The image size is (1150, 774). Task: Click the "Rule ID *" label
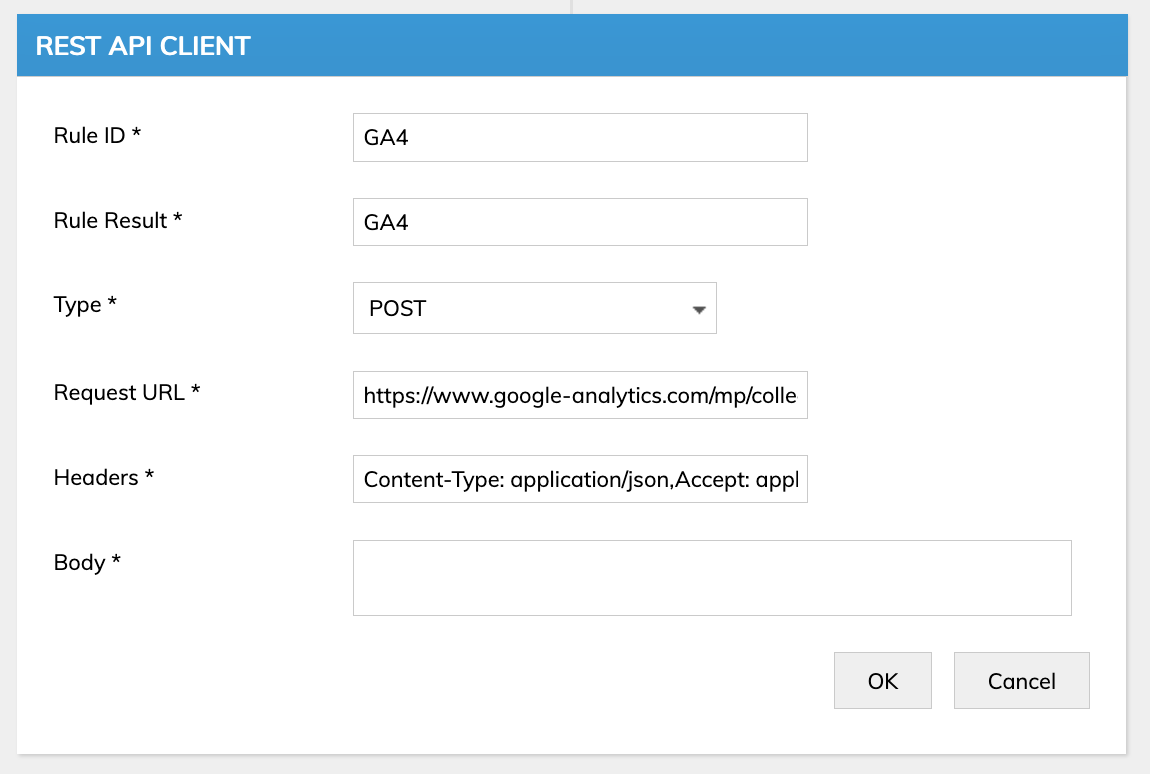click(97, 136)
